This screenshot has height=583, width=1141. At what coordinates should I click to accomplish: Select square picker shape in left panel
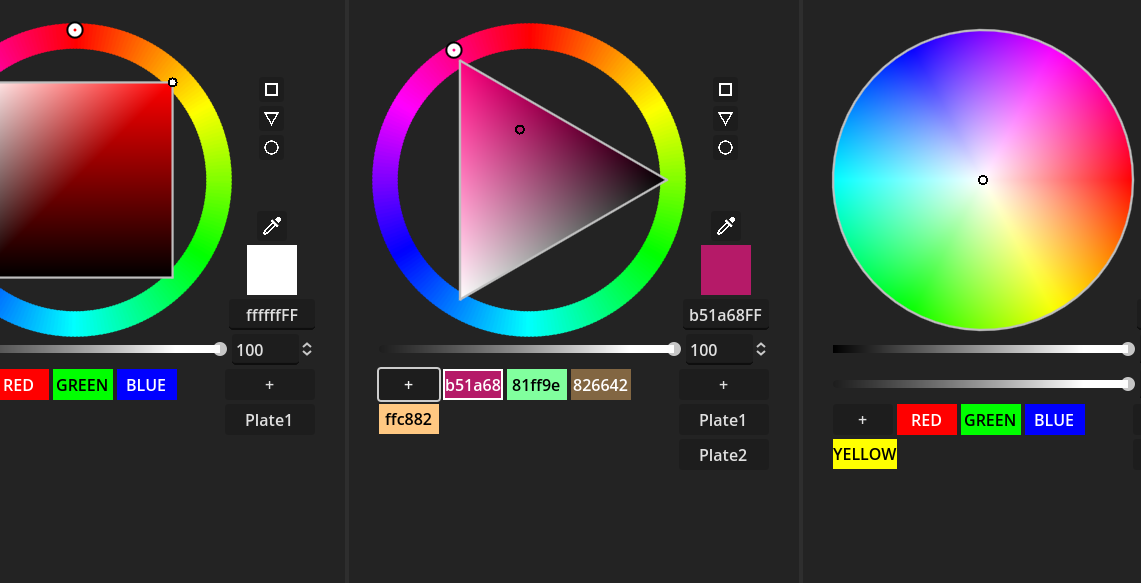click(271, 90)
